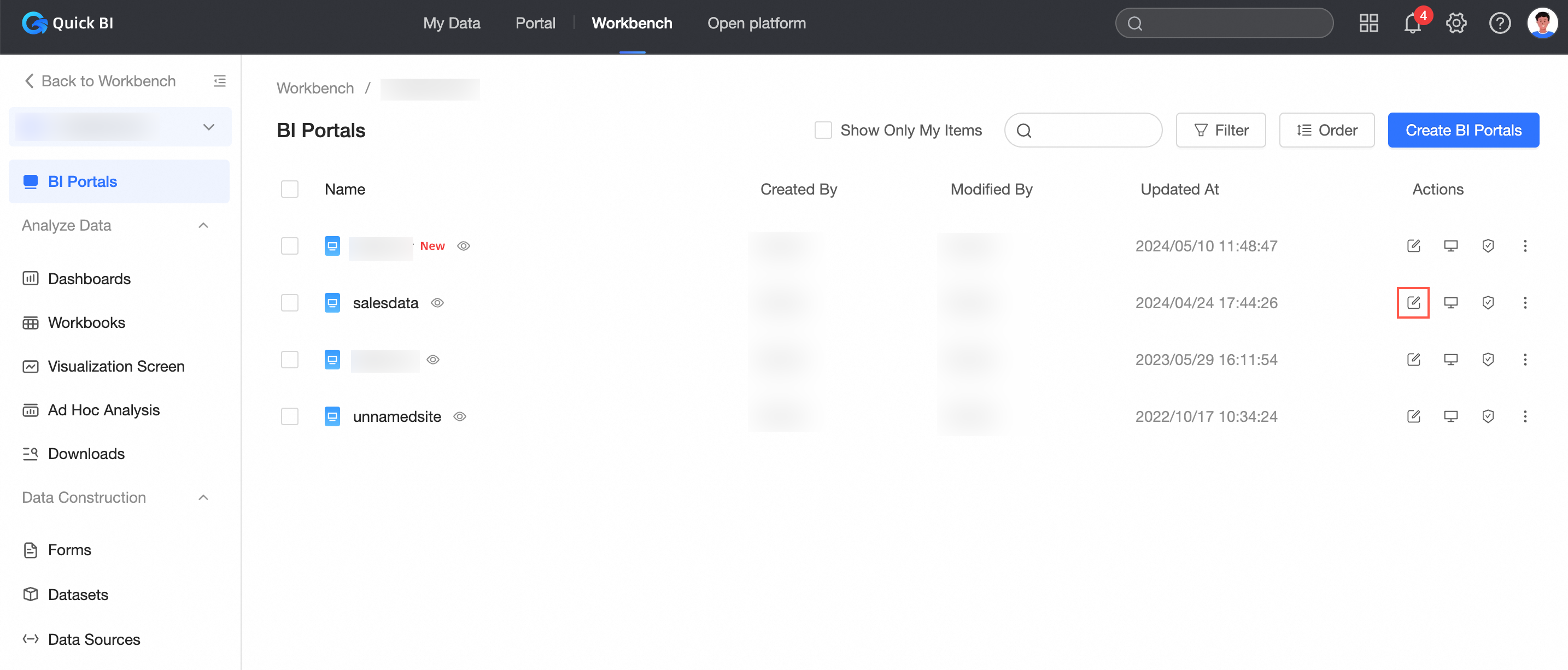Open the notifications bell icon
1568x670 pixels.
pyautogui.click(x=1412, y=23)
